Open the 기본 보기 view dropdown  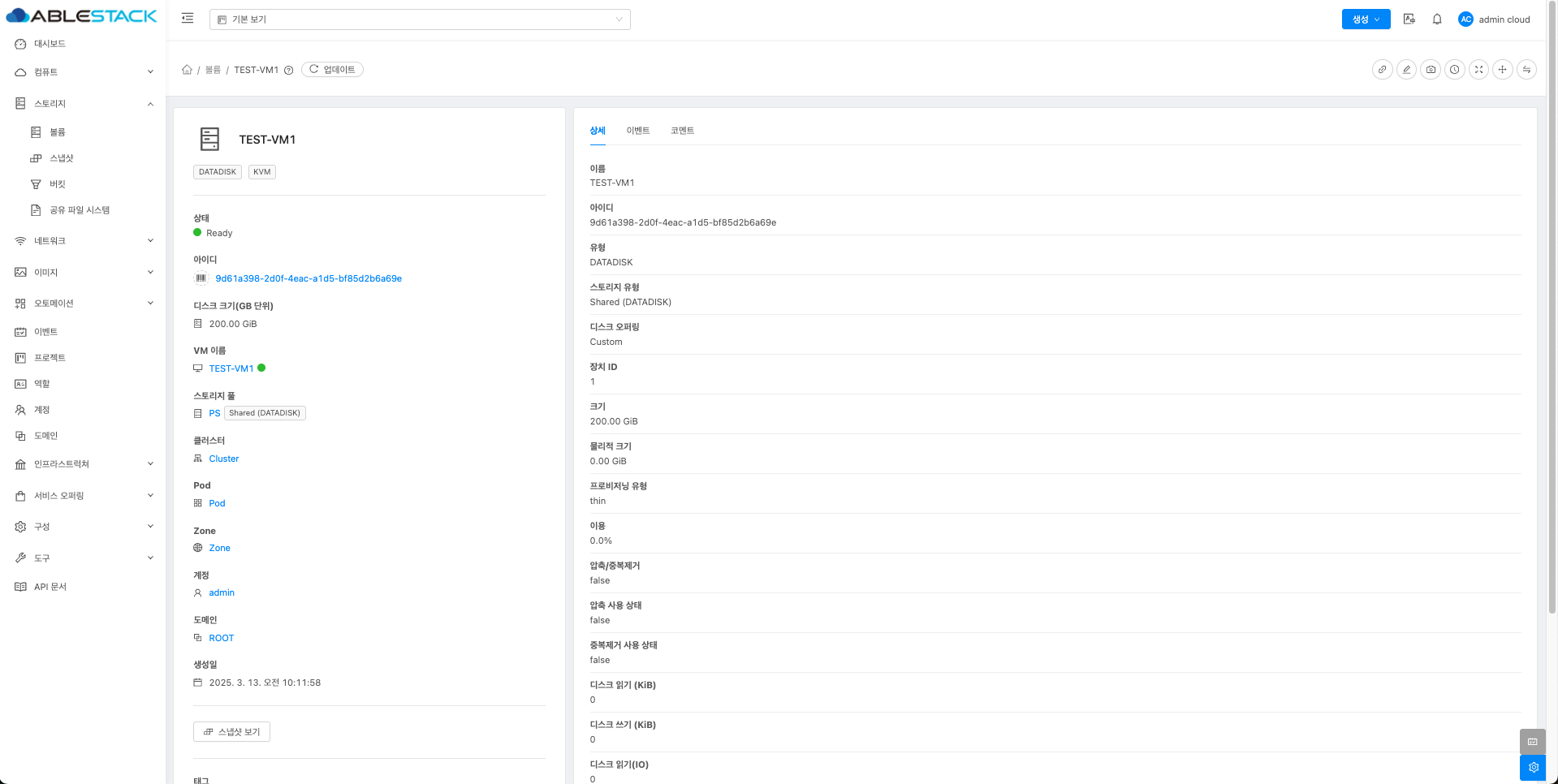(420, 19)
